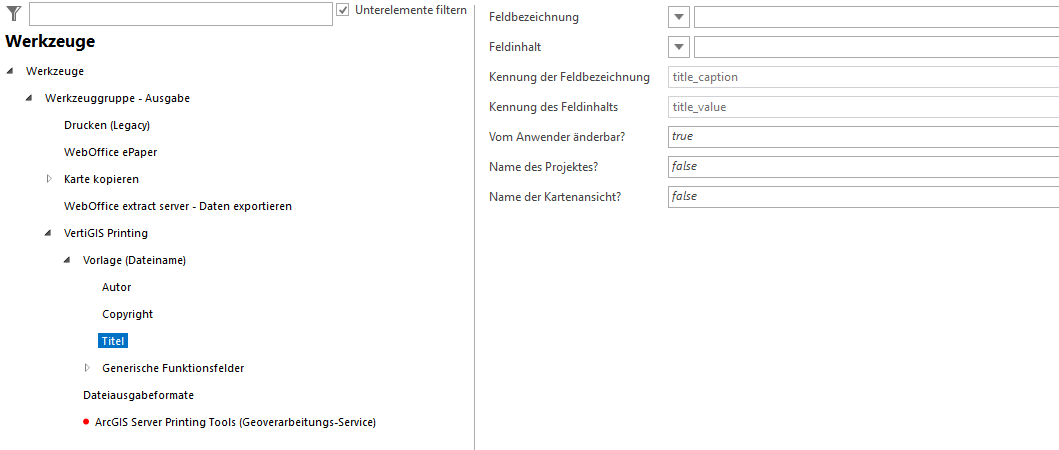Collapse the root Werkzeuge node
The image size is (1059, 450).
(x=10, y=71)
